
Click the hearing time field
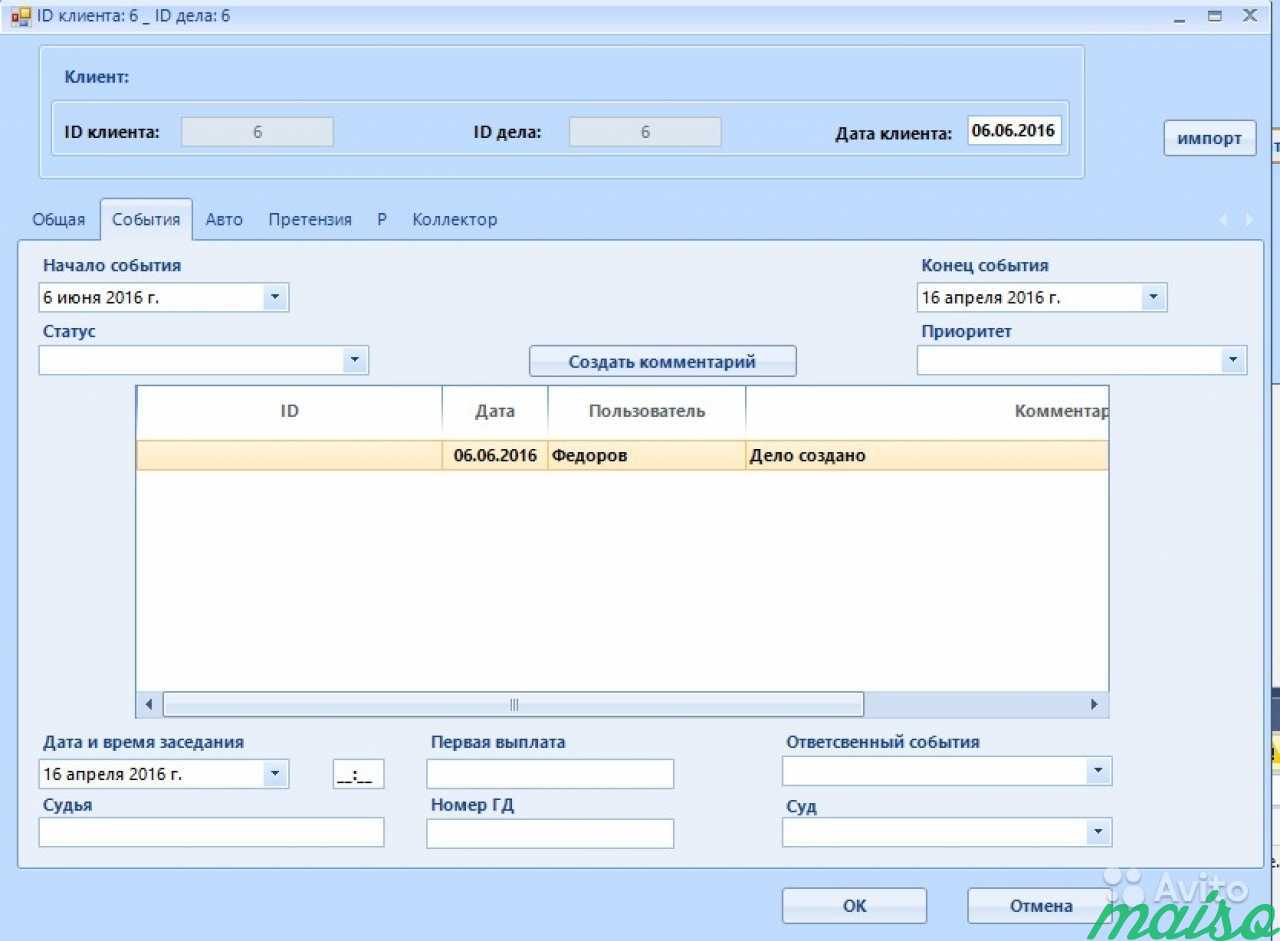[x=359, y=775]
